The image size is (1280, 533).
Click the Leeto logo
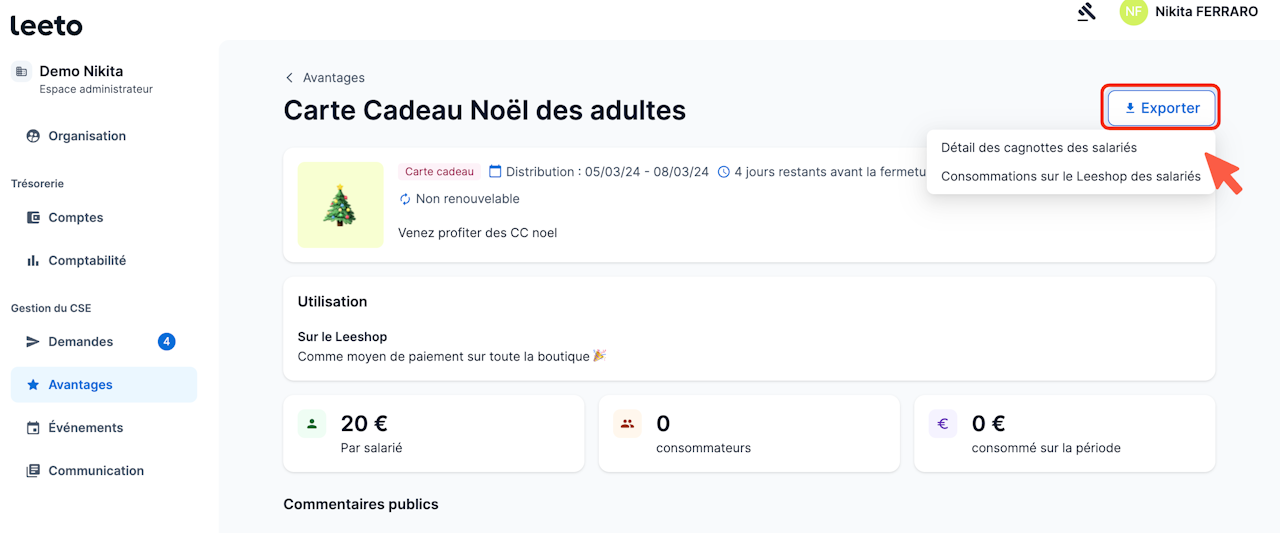[x=46, y=25]
